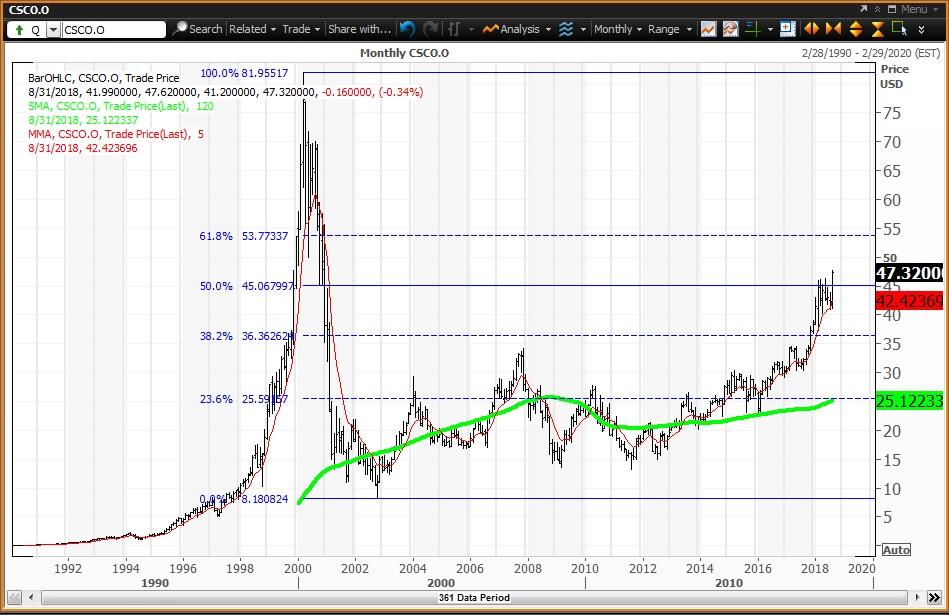Click the horizontal compress arrows icon
949x615 pixels.
pos(832,29)
